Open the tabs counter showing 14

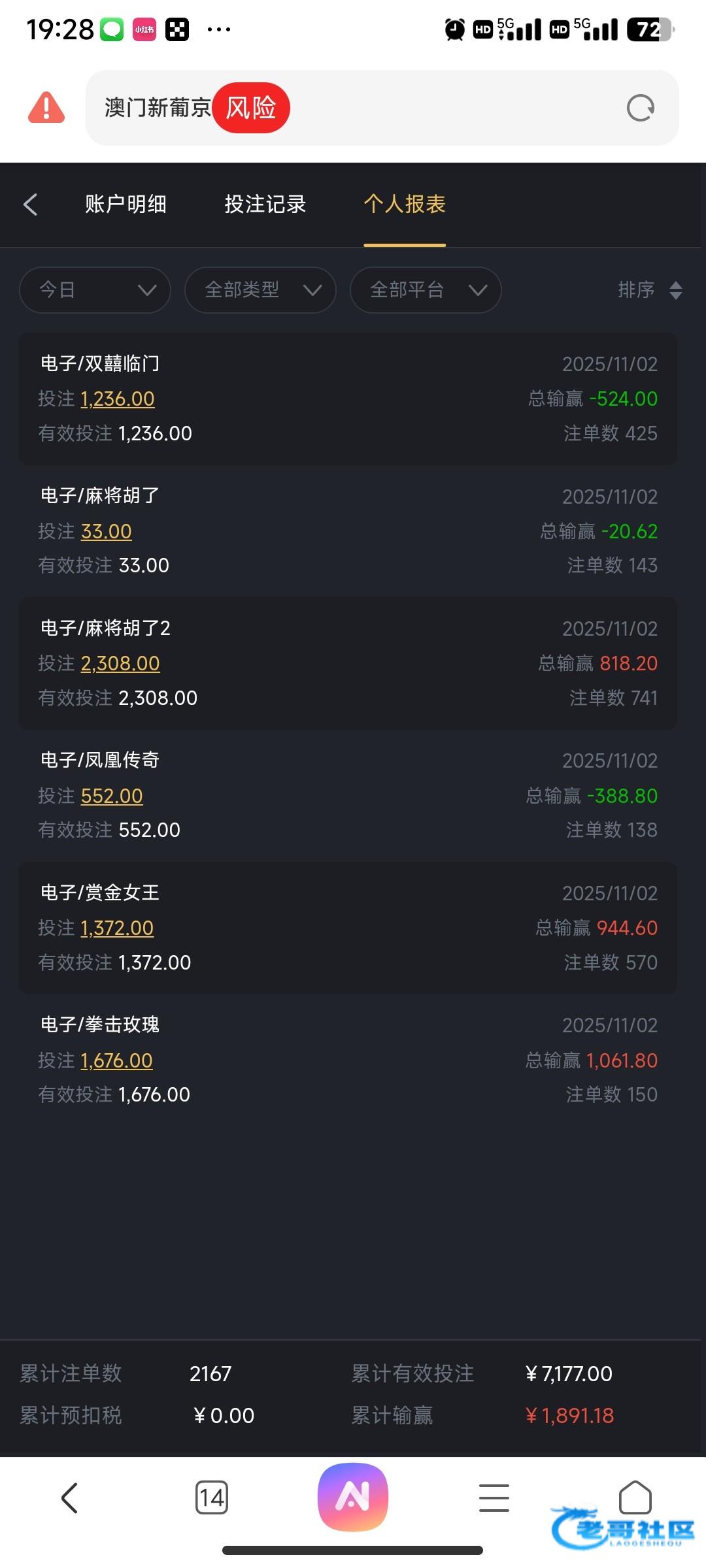(212, 1497)
